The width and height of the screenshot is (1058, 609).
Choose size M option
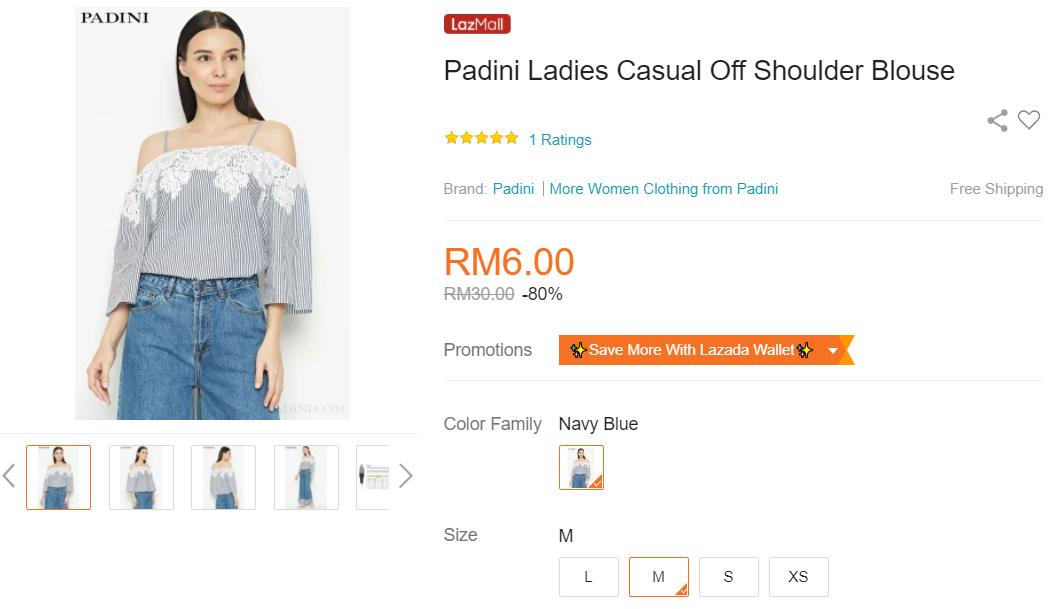click(658, 577)
